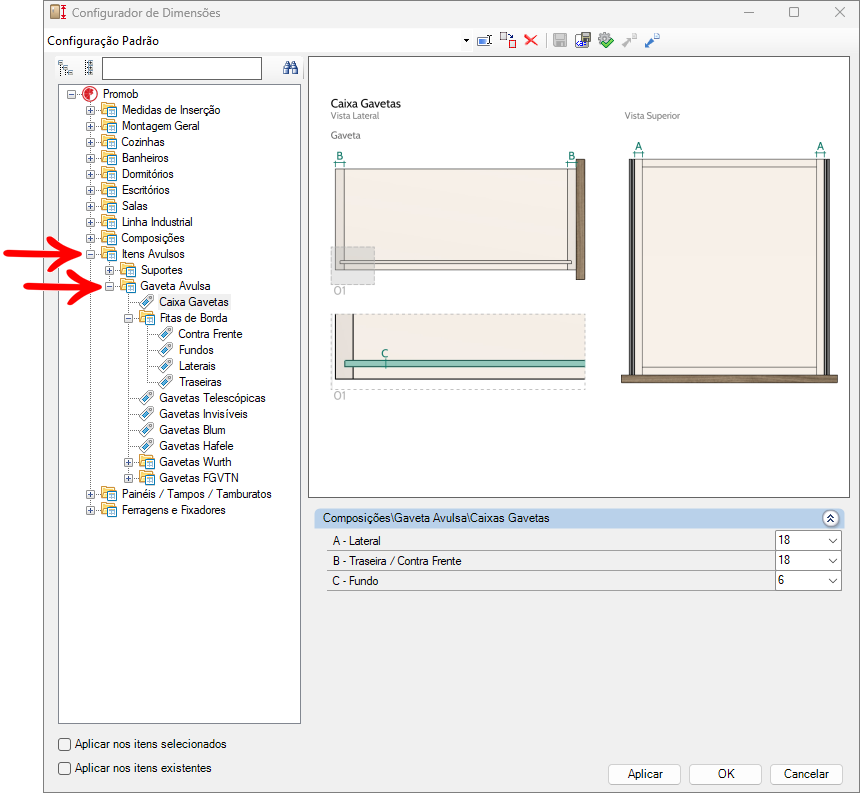Click the binoculars search icon
The width and height of the screenshot is (860, 793).
(x=290, y=68)
